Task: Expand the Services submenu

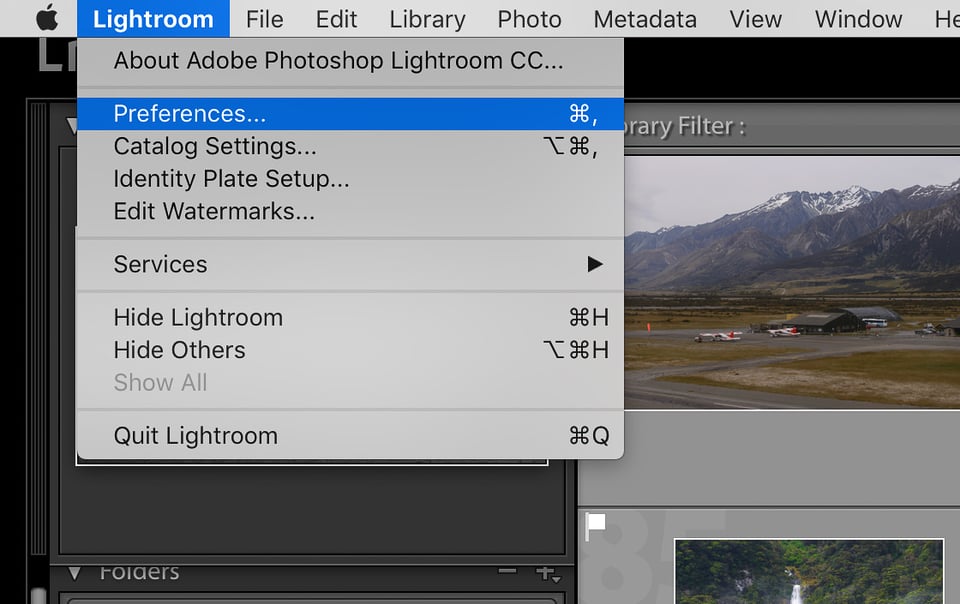Action: click(x=350, y=264)
